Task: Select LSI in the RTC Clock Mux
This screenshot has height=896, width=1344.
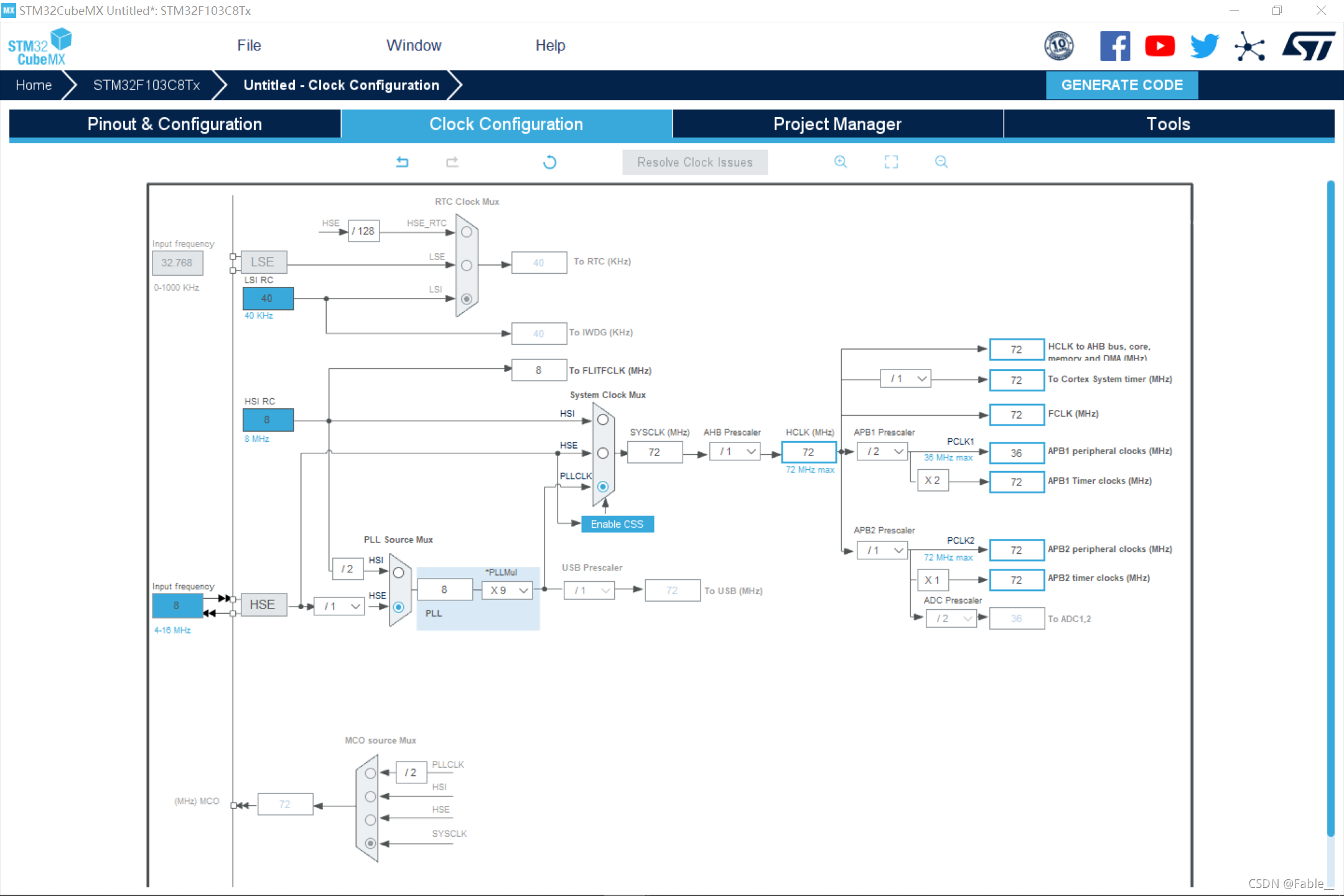Action: tap(466, 299)
